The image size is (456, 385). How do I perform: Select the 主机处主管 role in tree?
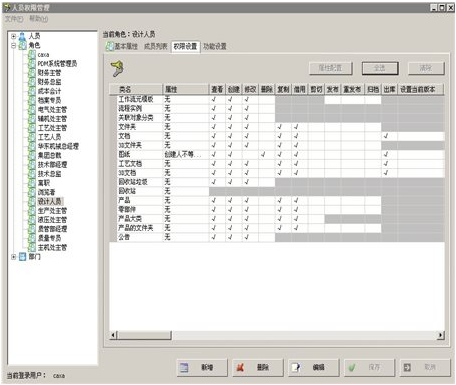(52, 247)
